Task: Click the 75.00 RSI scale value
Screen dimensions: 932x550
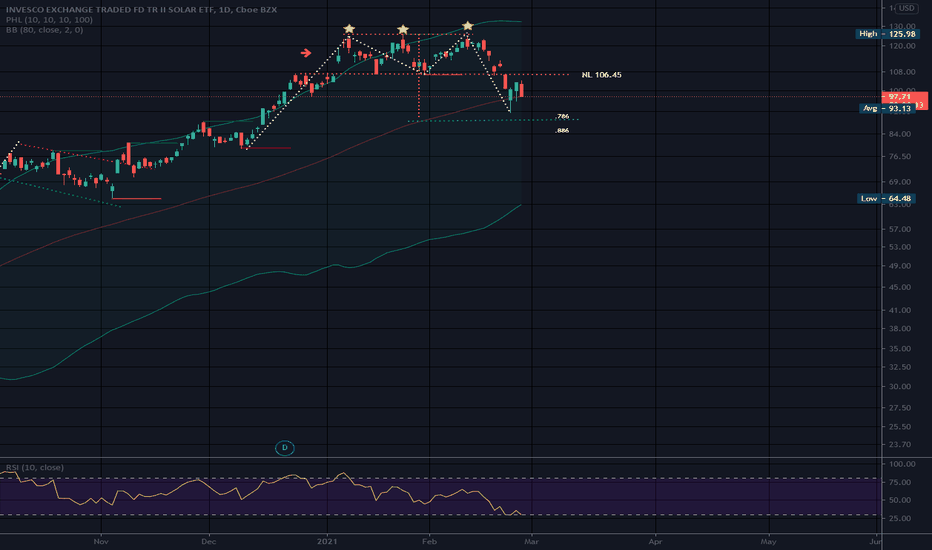Action: (902, 482)
